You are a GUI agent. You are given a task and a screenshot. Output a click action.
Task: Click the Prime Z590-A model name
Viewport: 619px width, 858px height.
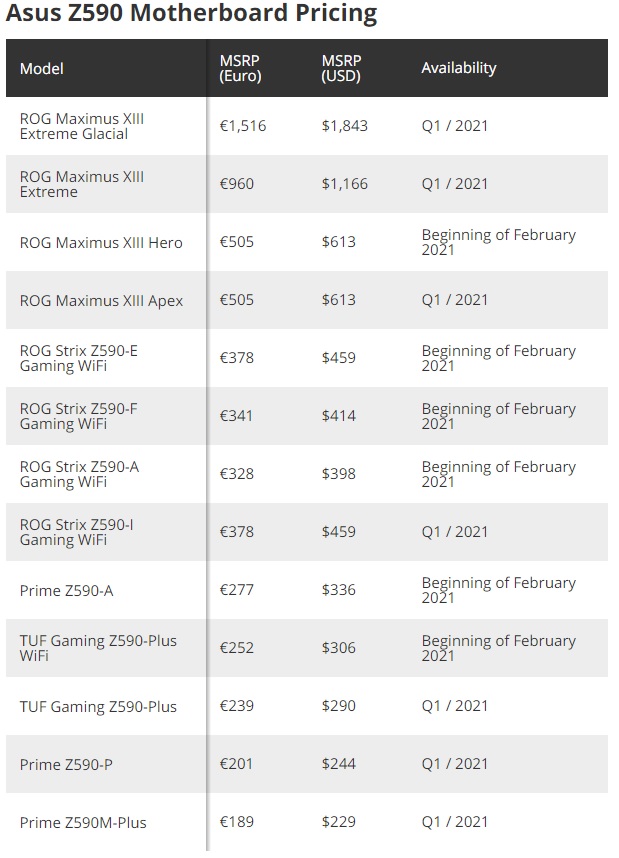66,590
